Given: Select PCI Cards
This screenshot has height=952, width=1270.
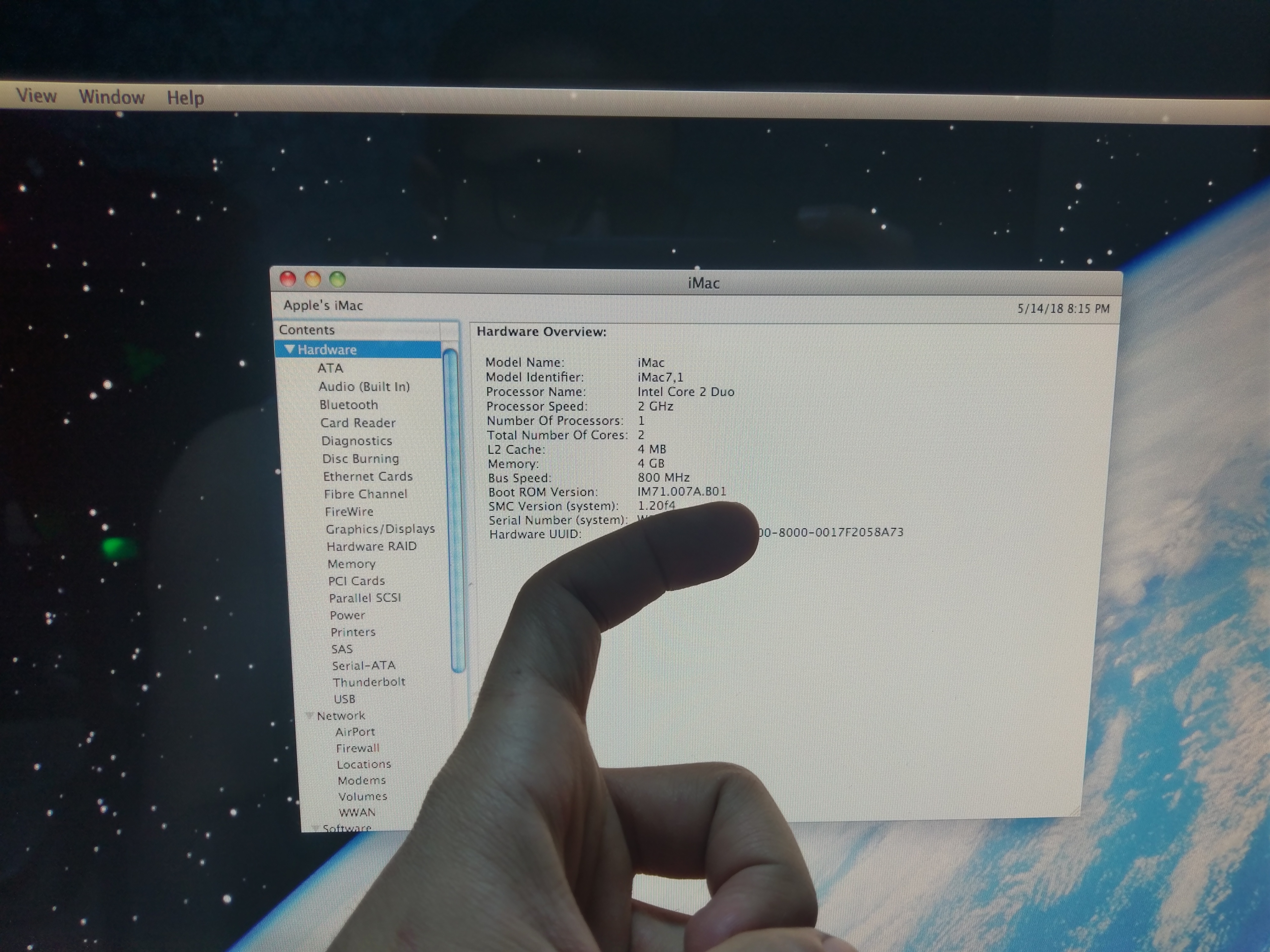Looking at the screenshot, I should (356, 581).
